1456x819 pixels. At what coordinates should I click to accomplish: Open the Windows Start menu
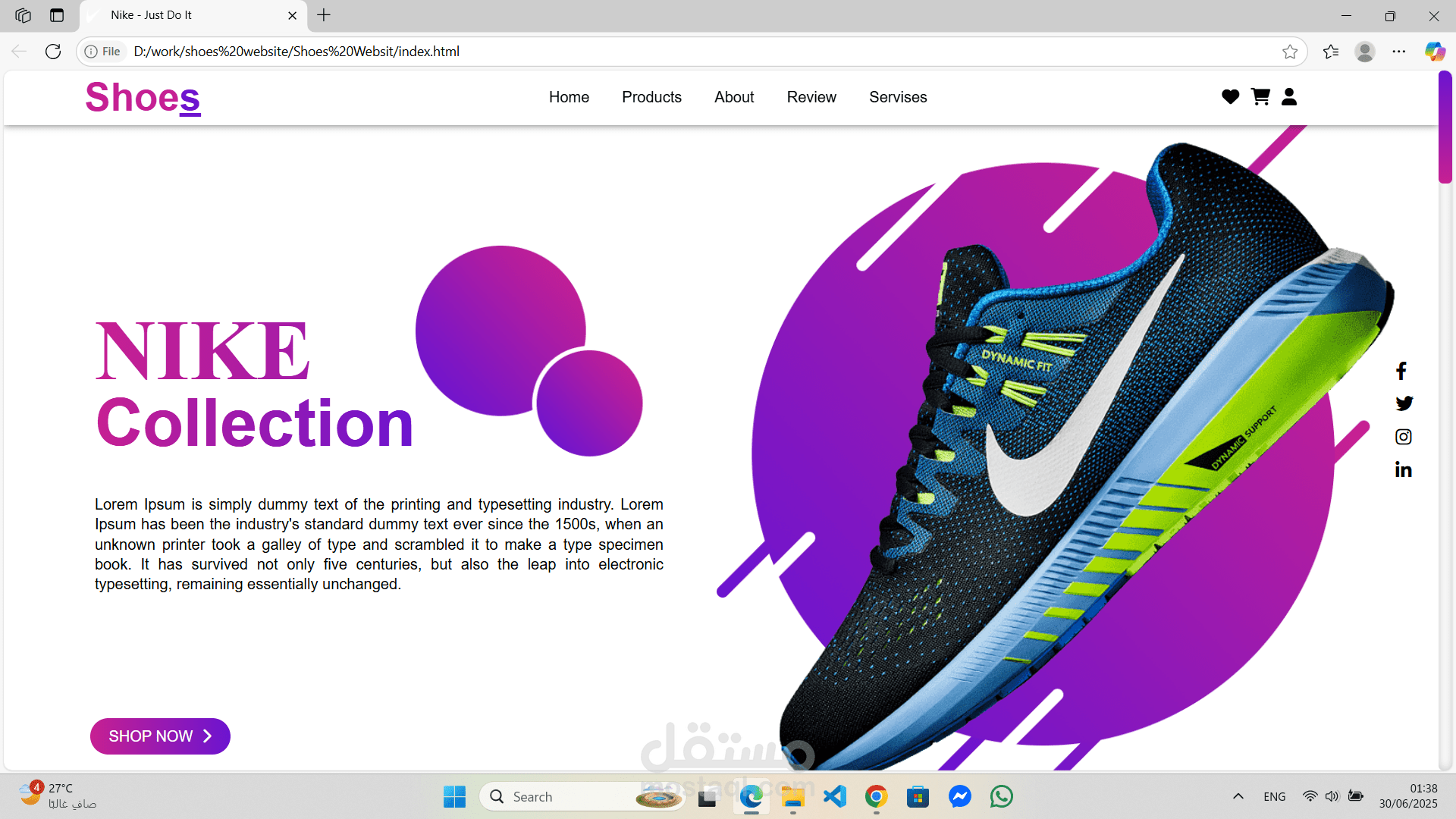pyautogui.click(x=454, y=797)
